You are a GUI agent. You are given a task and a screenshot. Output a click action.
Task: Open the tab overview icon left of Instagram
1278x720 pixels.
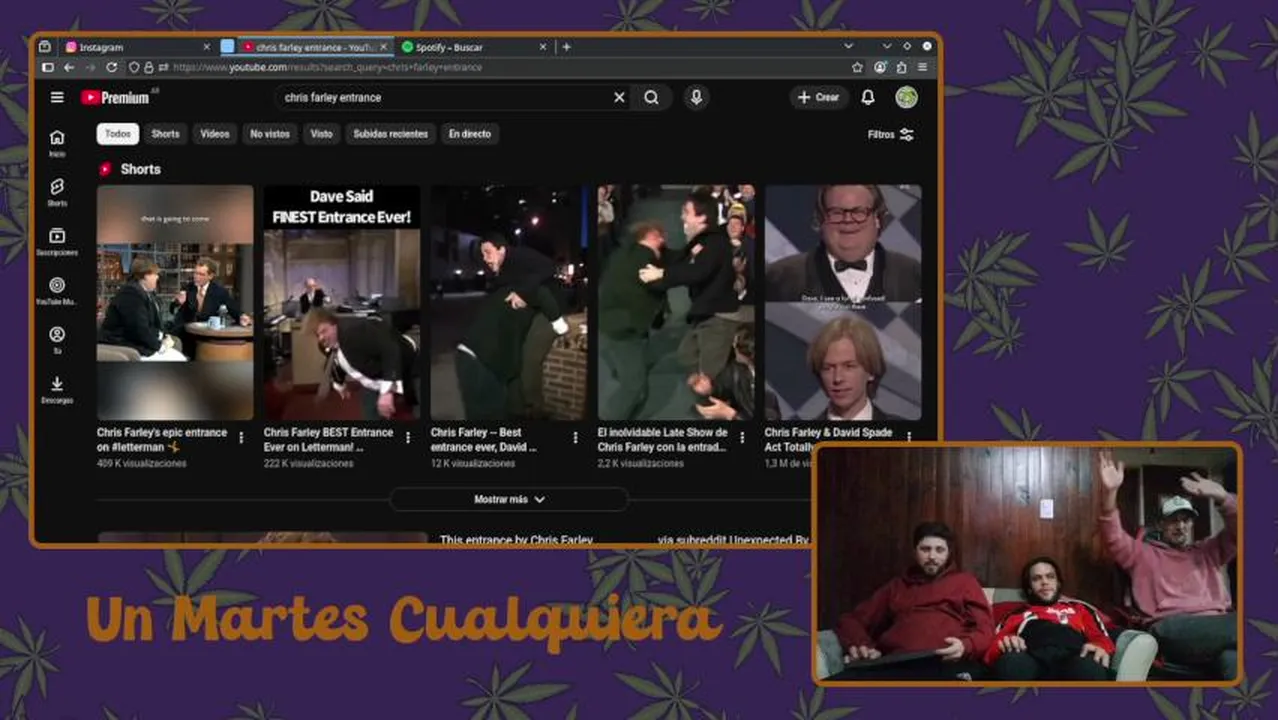(45, 47)
